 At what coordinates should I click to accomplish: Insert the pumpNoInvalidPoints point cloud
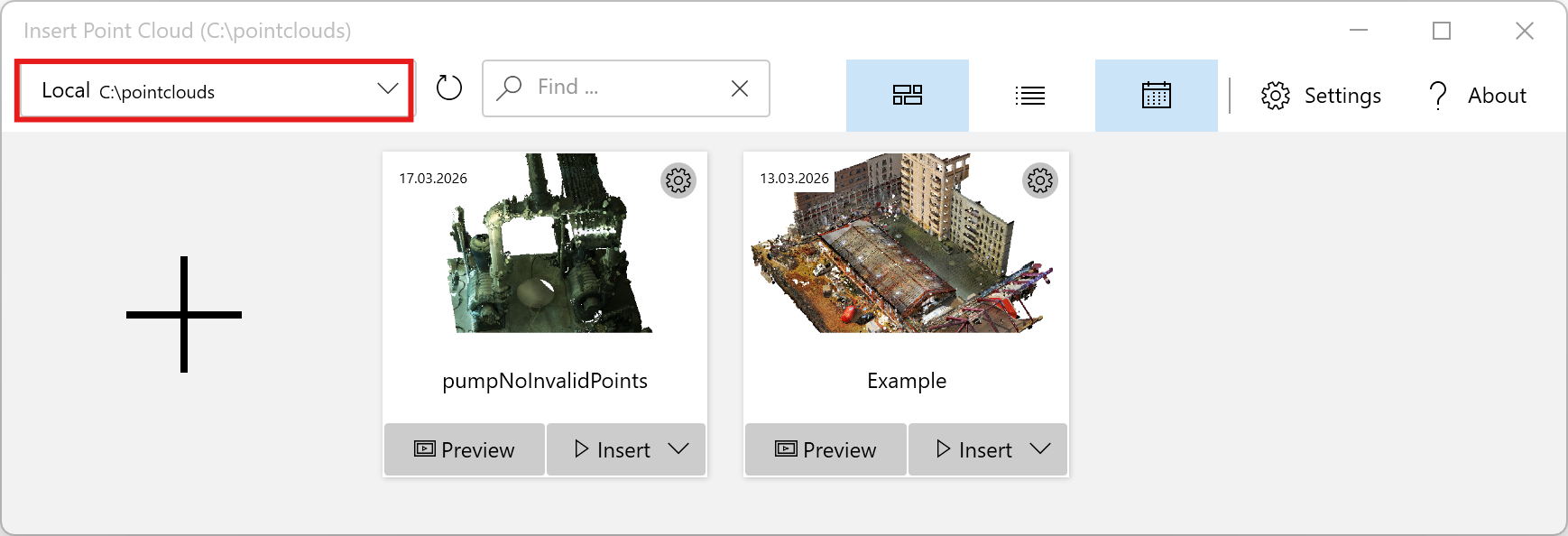click(x=613, y=449)
